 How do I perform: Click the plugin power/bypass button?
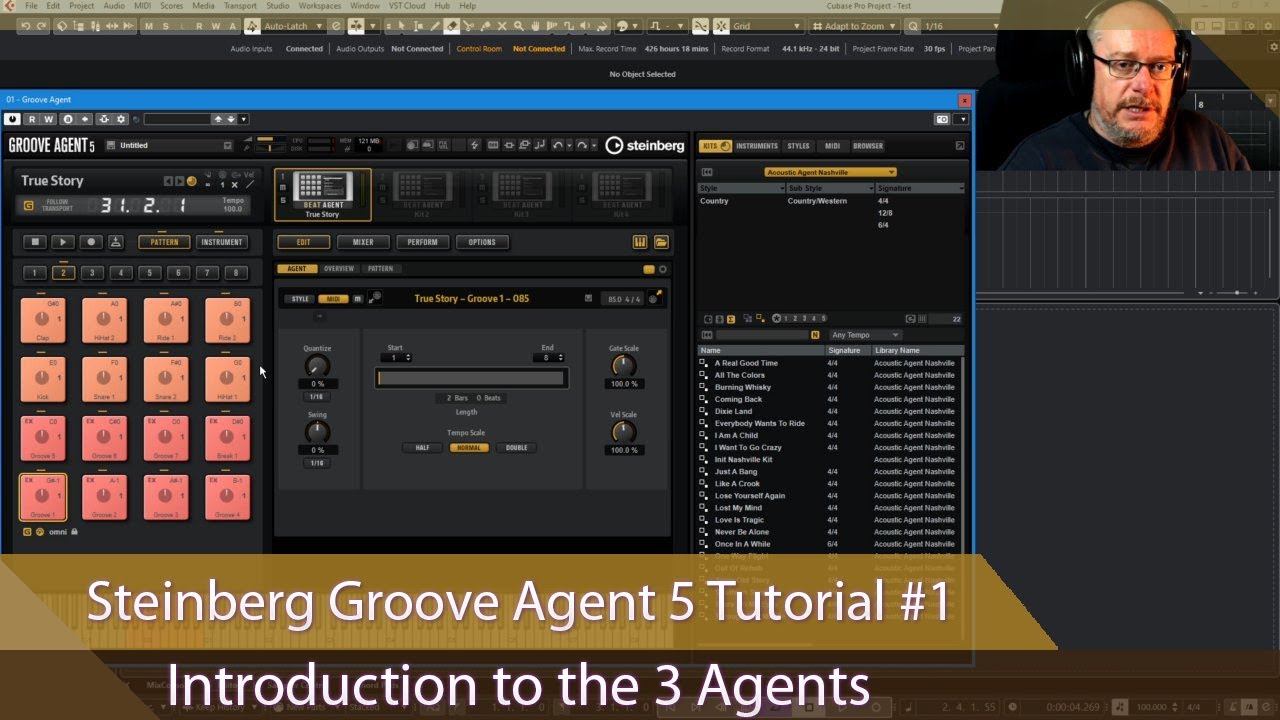click(13, 119)
